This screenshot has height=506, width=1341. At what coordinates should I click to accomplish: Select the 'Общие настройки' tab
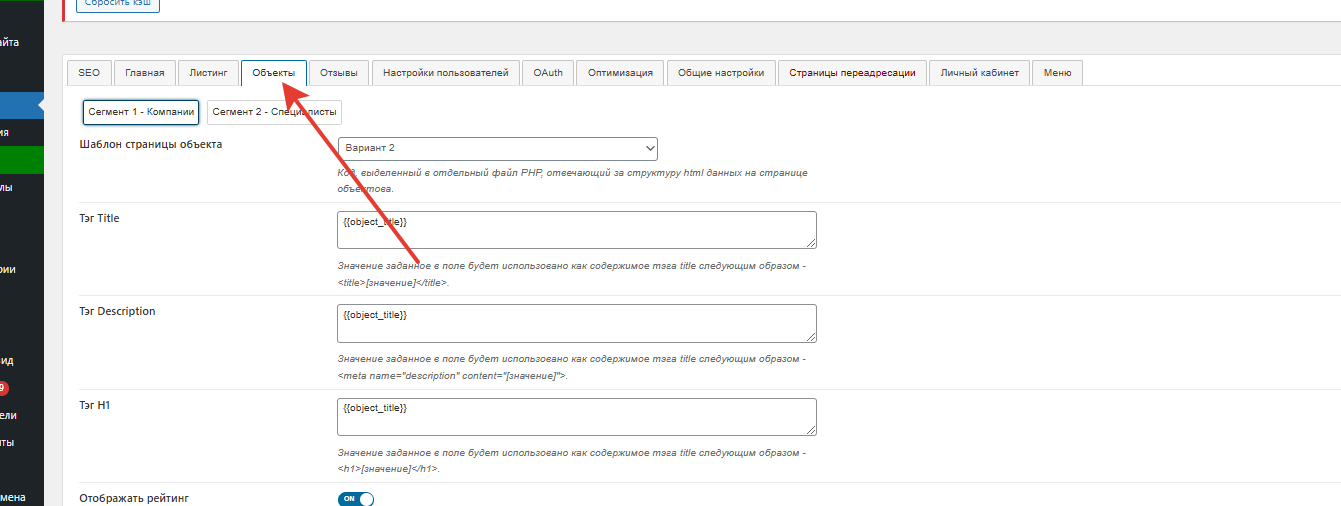[721, 73]
